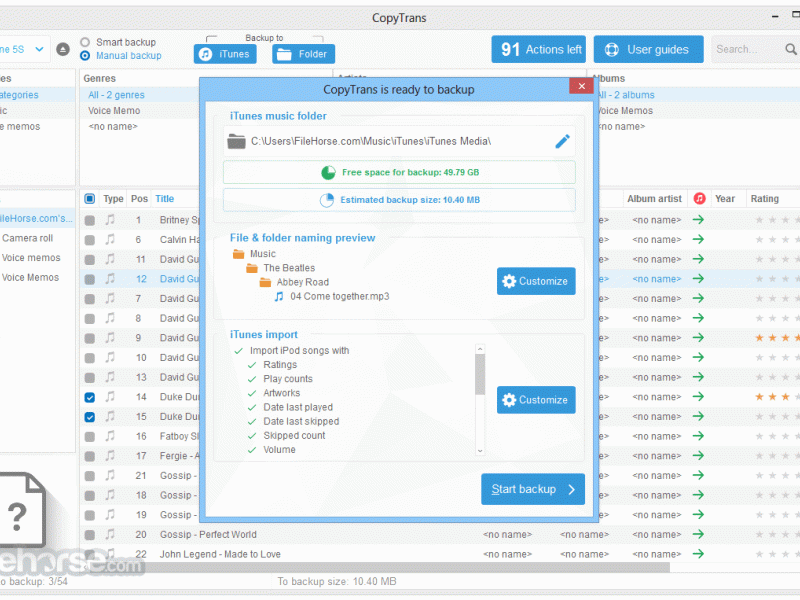
Task: Select All - 2 albums entry
Action: pyautogui.click(x=626, y=95)
